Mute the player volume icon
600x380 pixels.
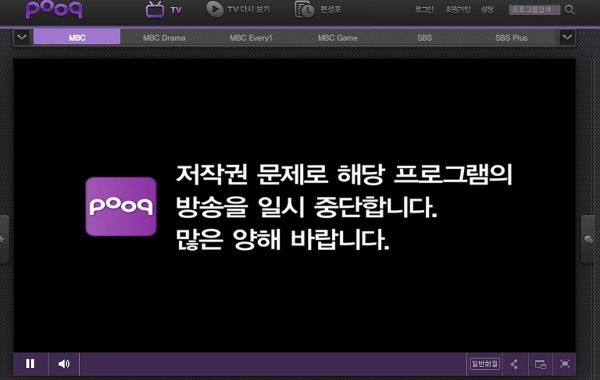click(64, 364)
